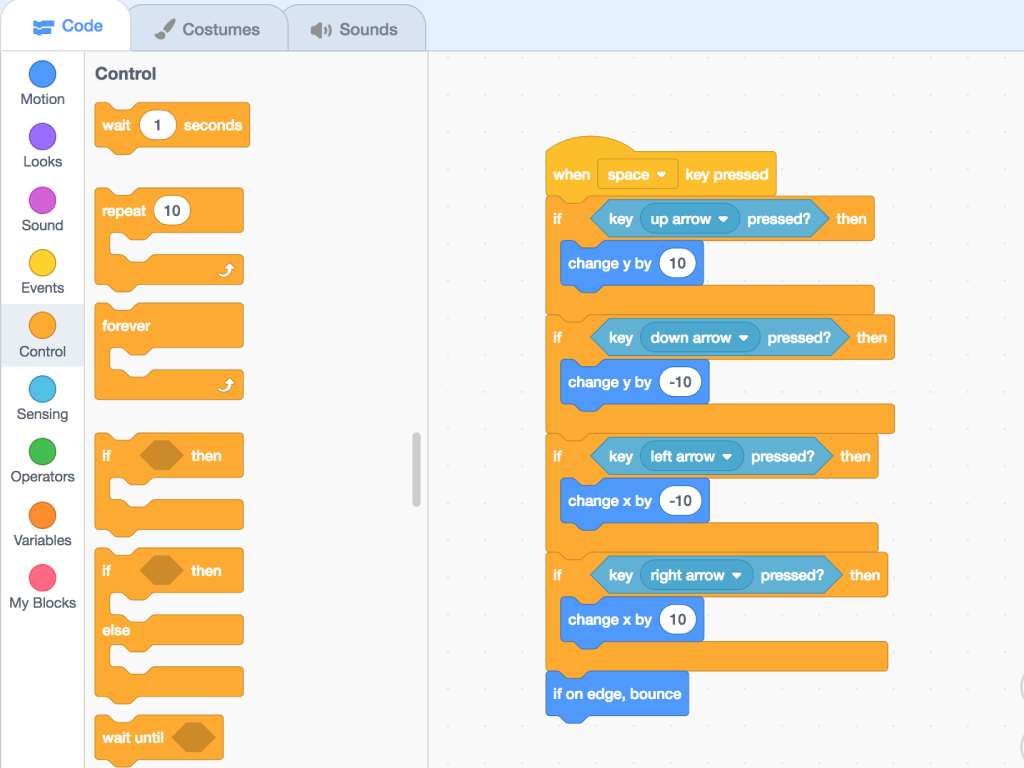Select the Control category circle
Screen dimensions: 1024x768
point(42,326)
